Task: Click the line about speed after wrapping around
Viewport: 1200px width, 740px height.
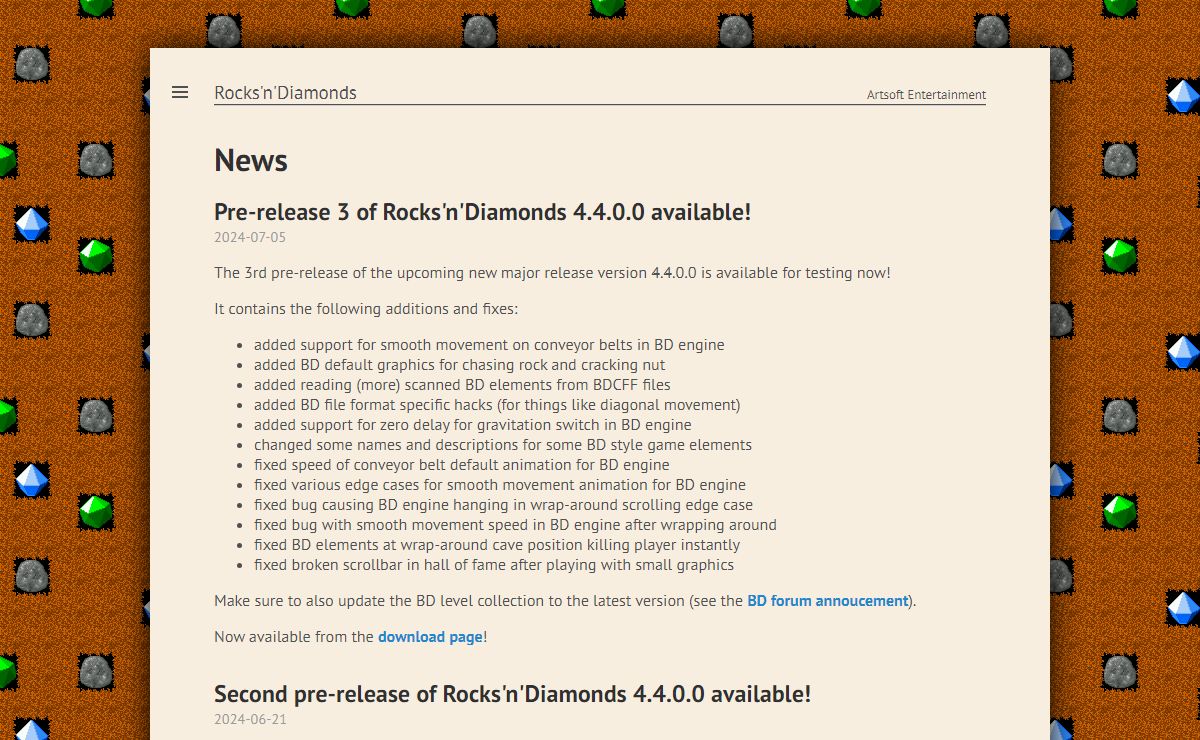Action: coord(515,525)
